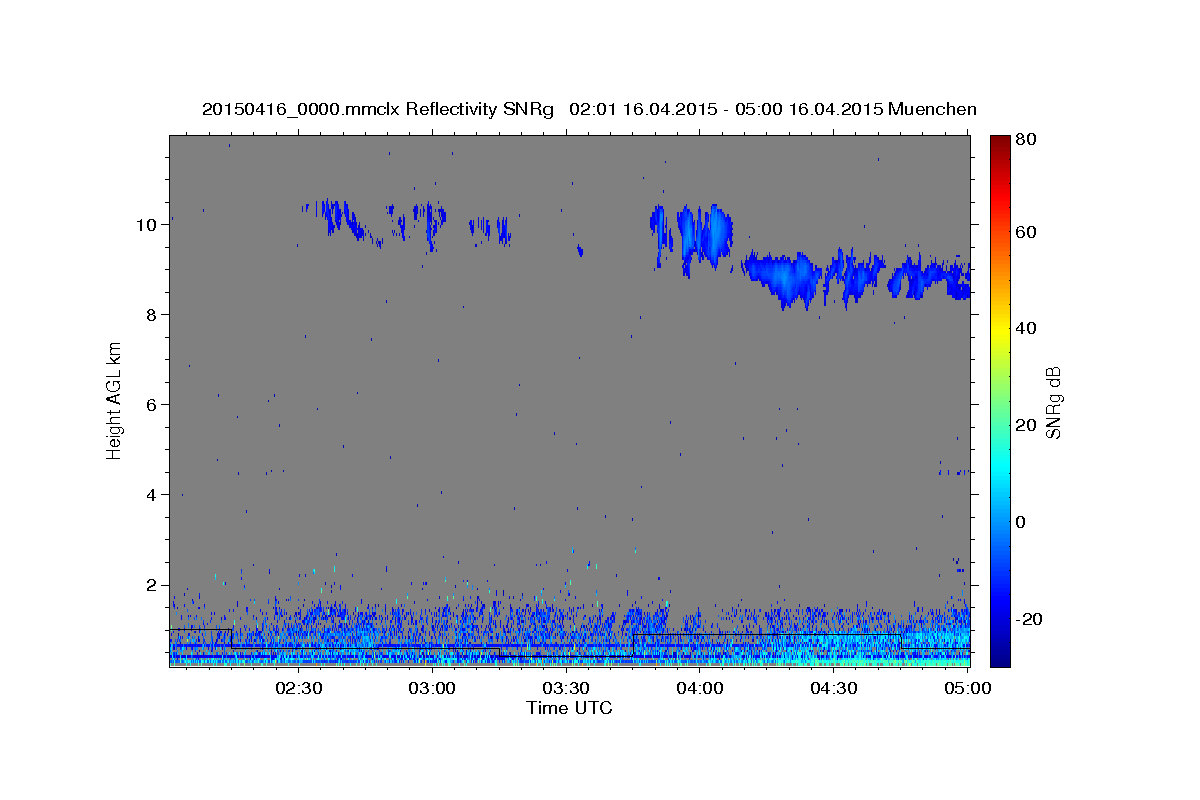Click the 04:30 time tick label
The image size is (1200, 800).
coord(833,688)
